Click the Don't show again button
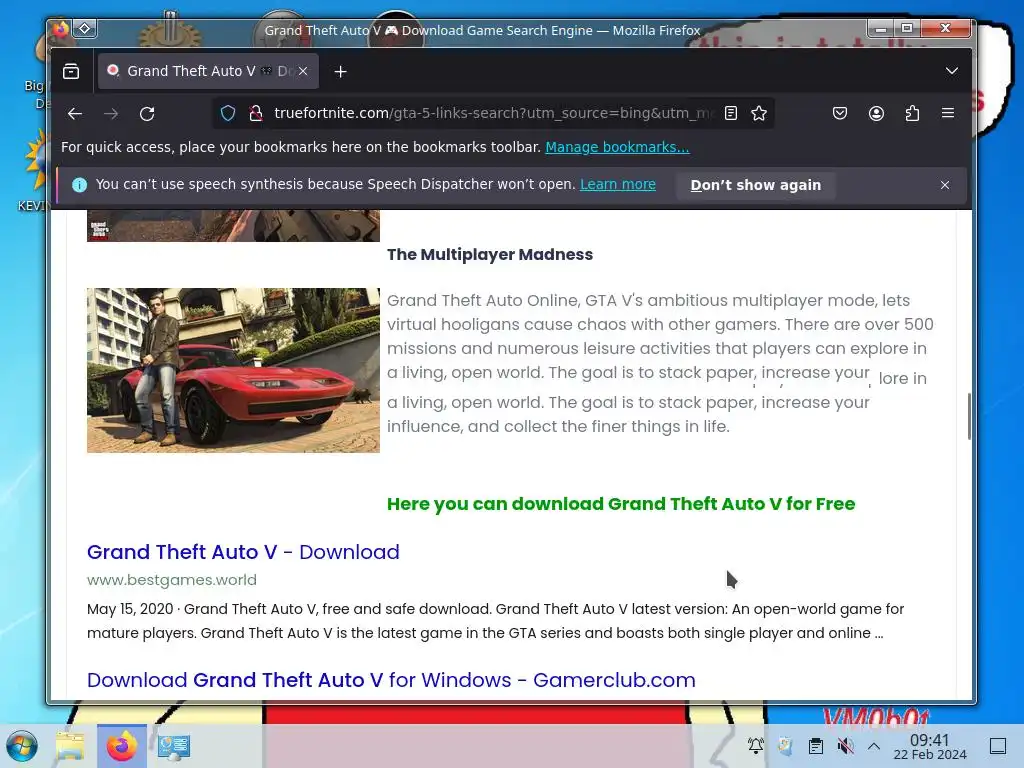The width and height of the screenshot is (1024, 768). [756, 185]
